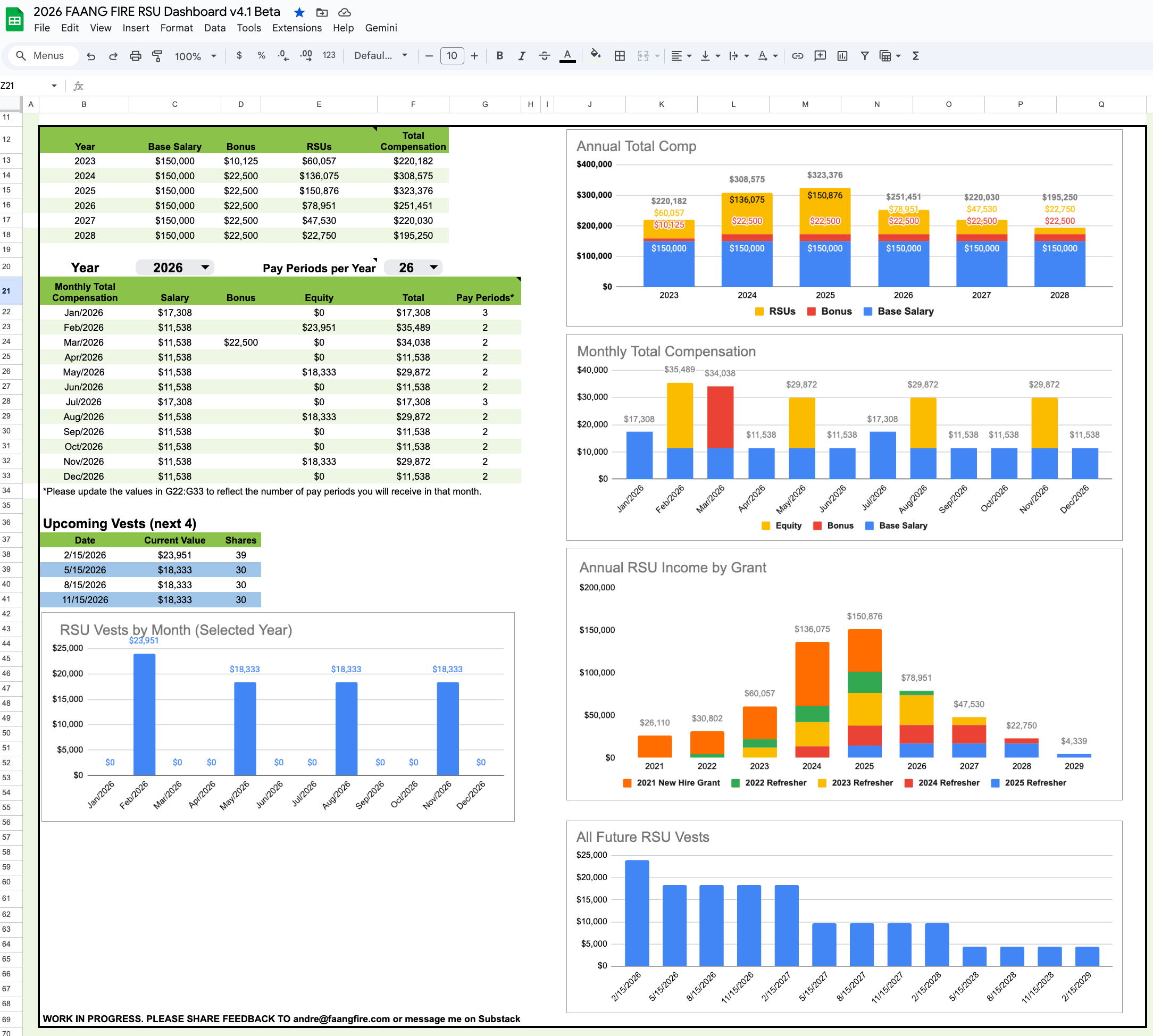
Task: Click the Functions sigma icon
Action: [x=916, y=56]
